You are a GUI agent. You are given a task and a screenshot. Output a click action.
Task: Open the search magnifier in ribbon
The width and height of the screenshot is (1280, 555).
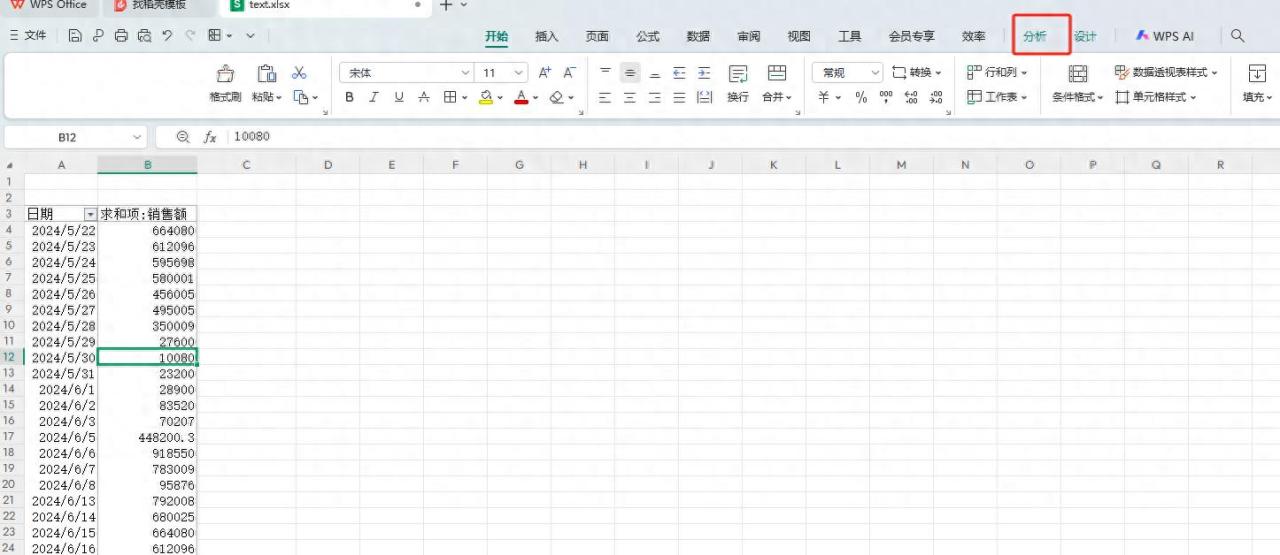pyautogui.click(x=1238, y=36)
